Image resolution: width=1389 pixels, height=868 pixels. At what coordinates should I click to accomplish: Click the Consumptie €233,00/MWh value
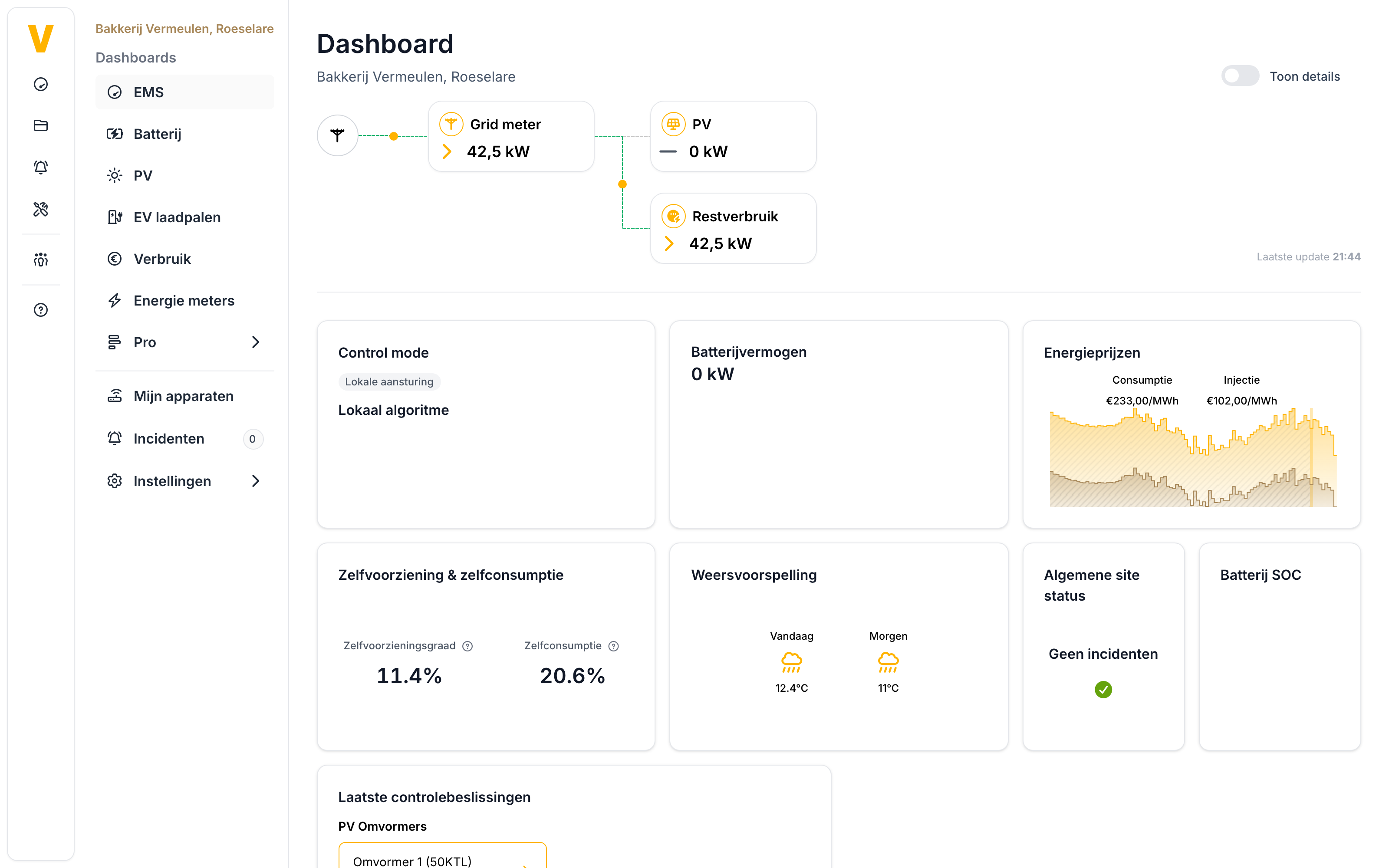tap(1142, 401)
